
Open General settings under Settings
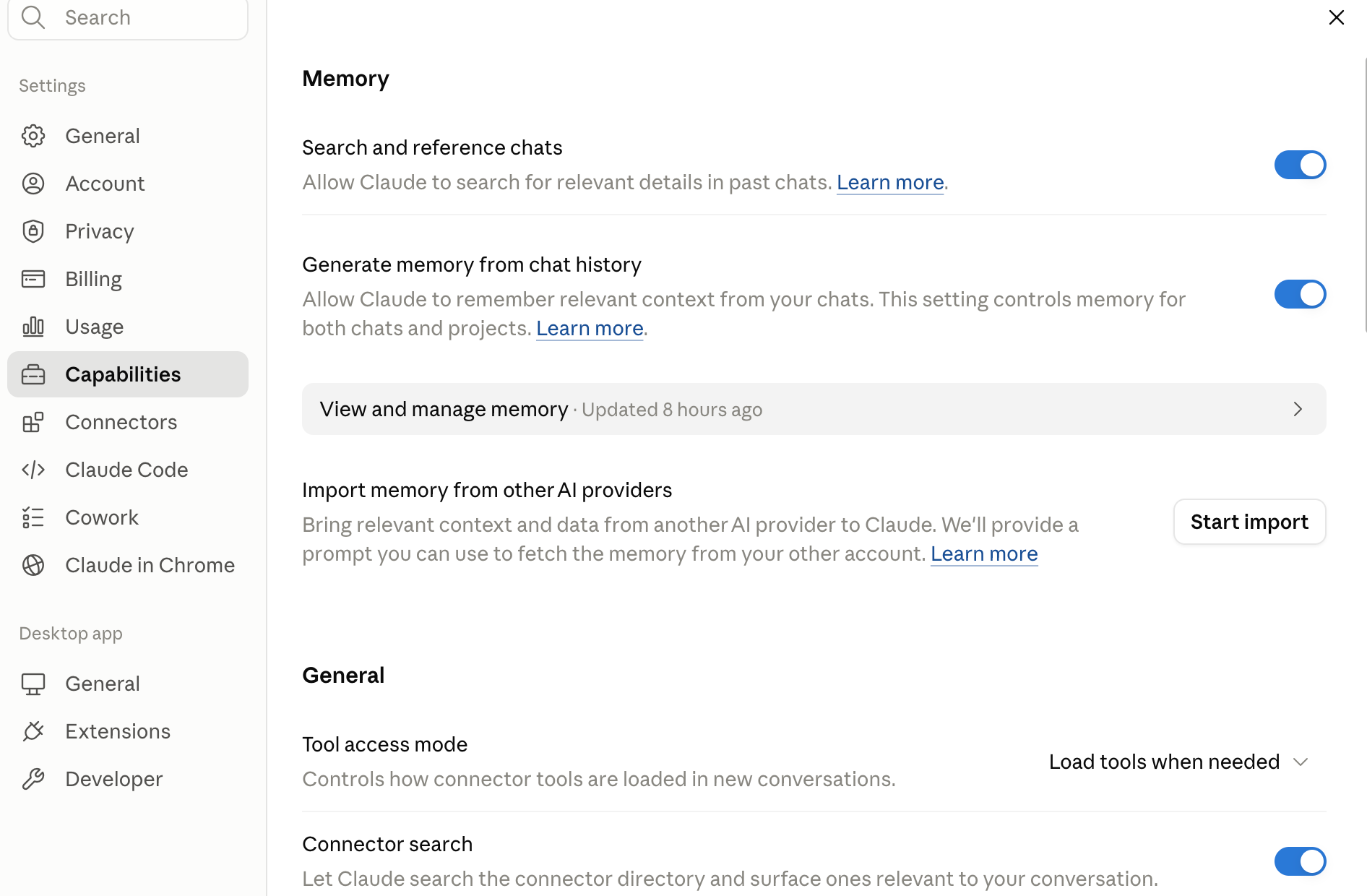click(x=128, y=136)
